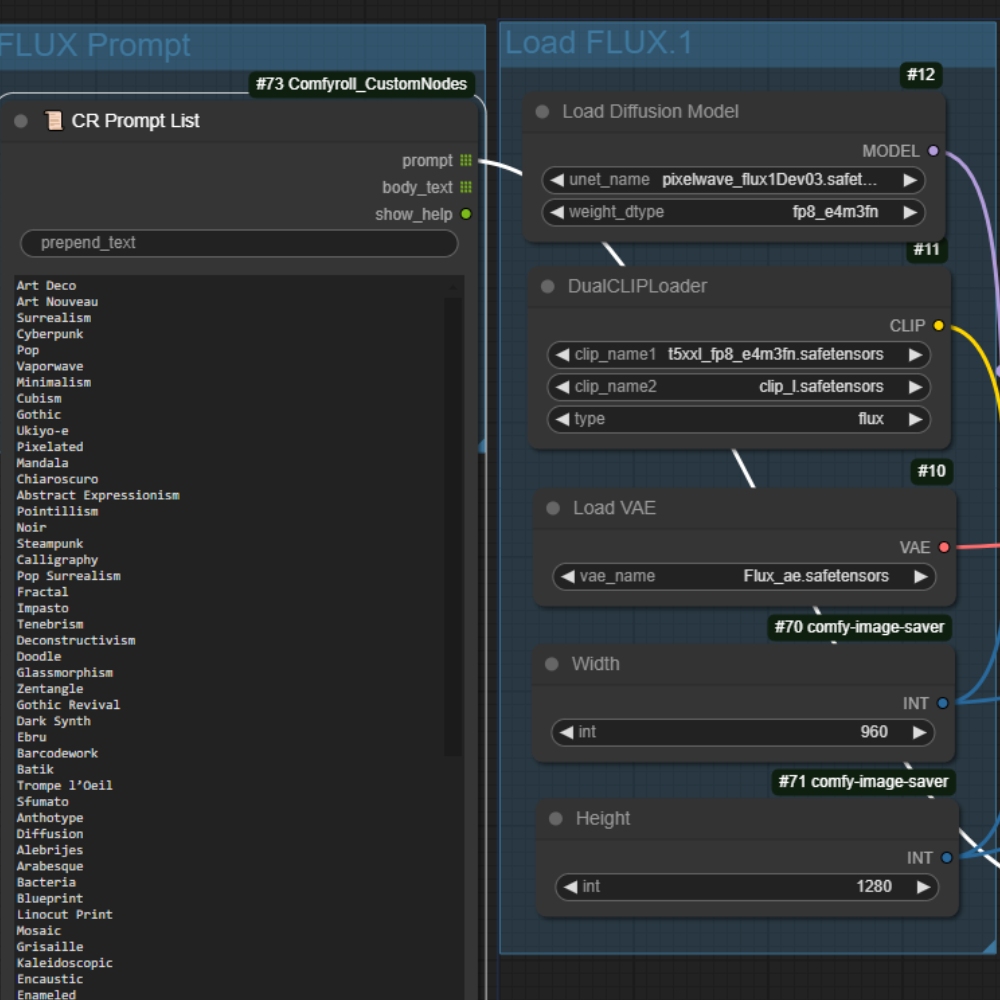Click the prepend_text input field
The width and height of the screenshot is (1000, 1000).
pos(239,243)
